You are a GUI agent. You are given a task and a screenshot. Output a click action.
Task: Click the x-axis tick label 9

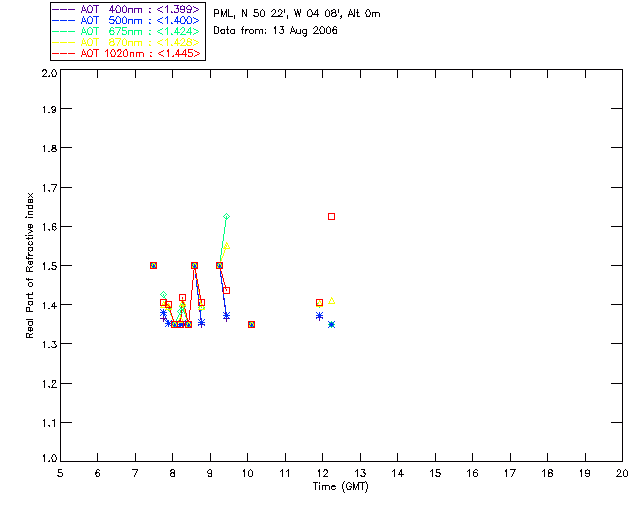point(210,474)
